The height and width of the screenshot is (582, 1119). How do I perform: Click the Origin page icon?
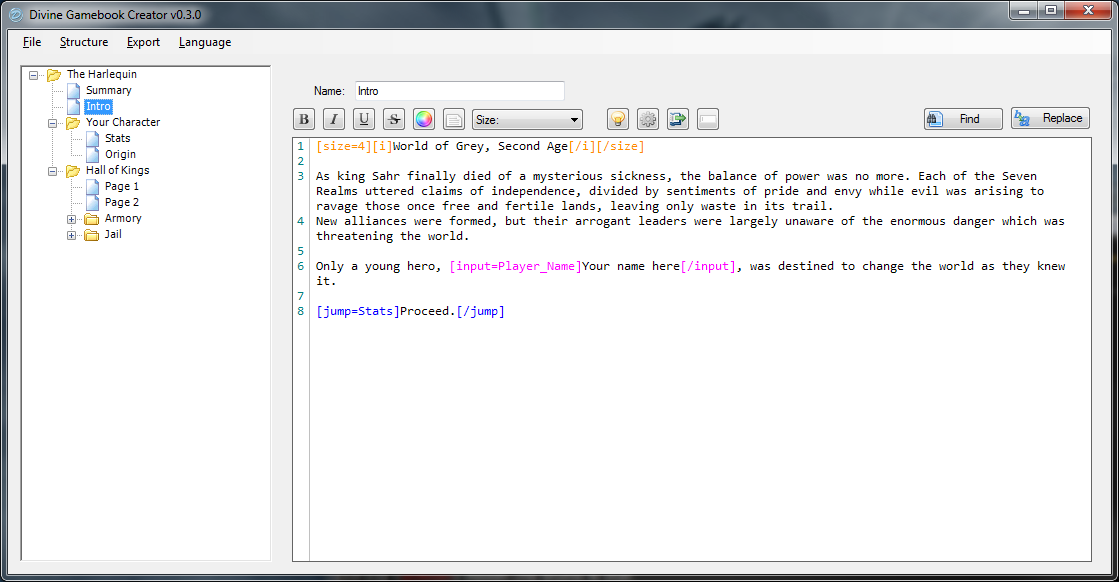(x=92, y=154)
